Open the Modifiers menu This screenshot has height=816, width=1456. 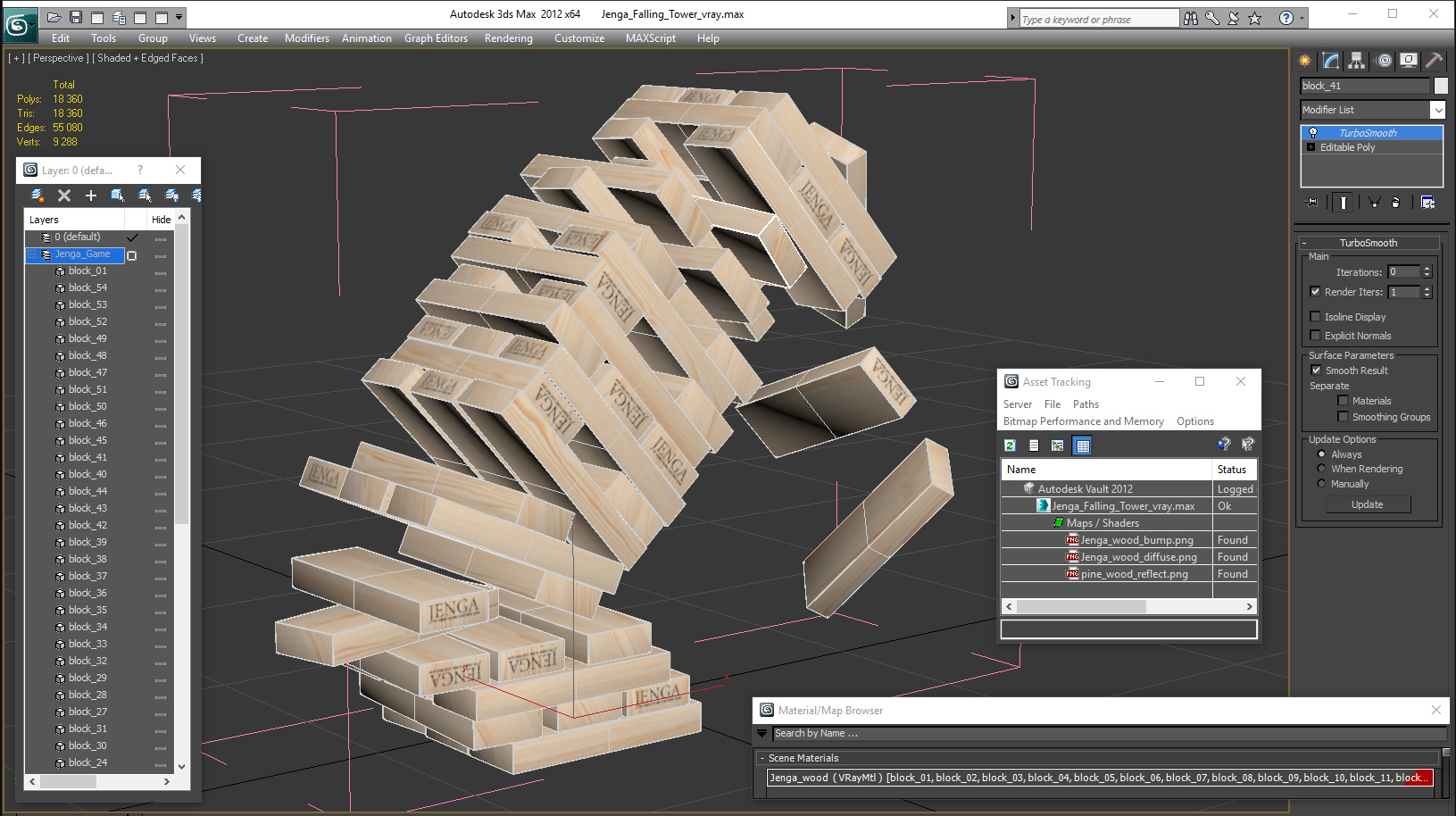[x=307, y=38]
